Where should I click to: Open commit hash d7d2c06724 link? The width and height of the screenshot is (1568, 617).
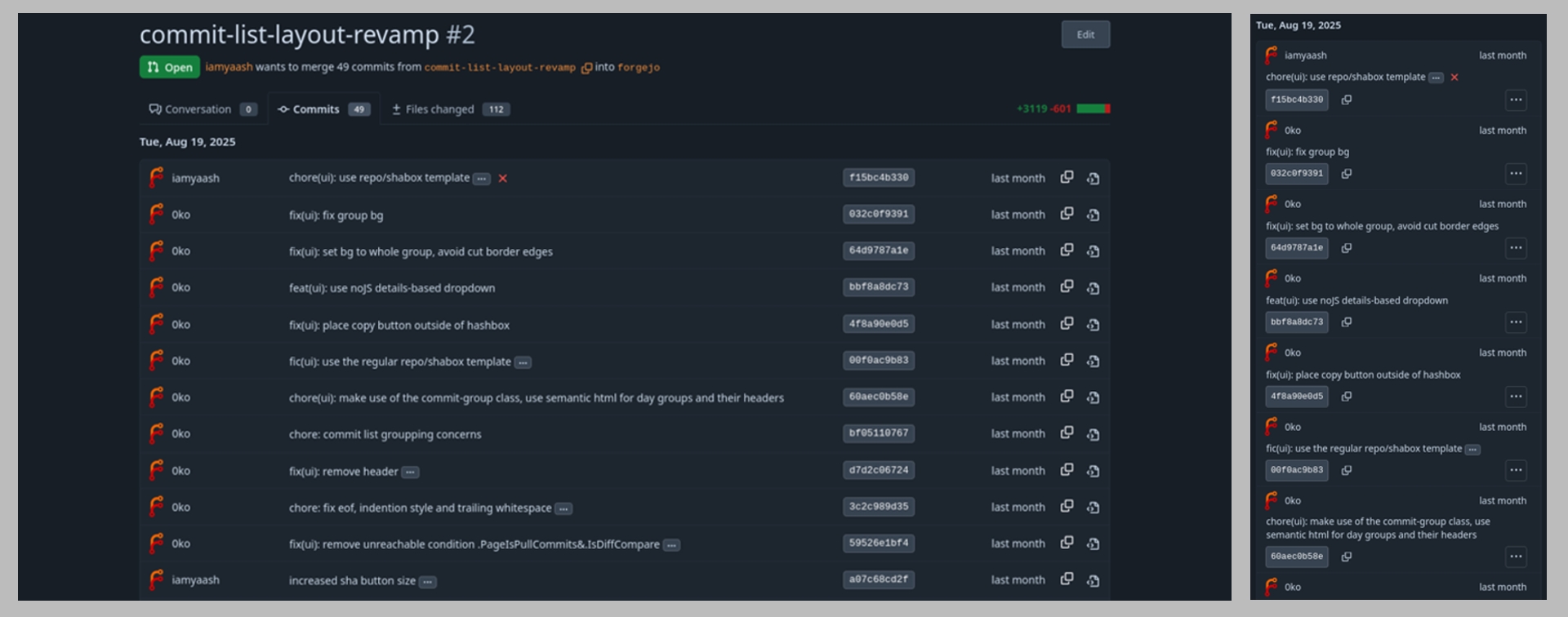point(878,470)
